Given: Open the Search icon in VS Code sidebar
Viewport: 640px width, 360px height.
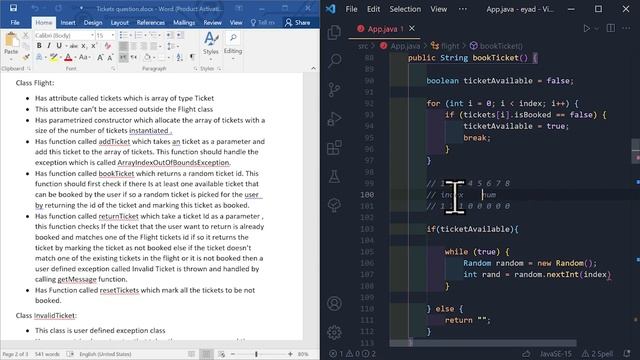Looking at the screenshot, I should click(334, 60).
